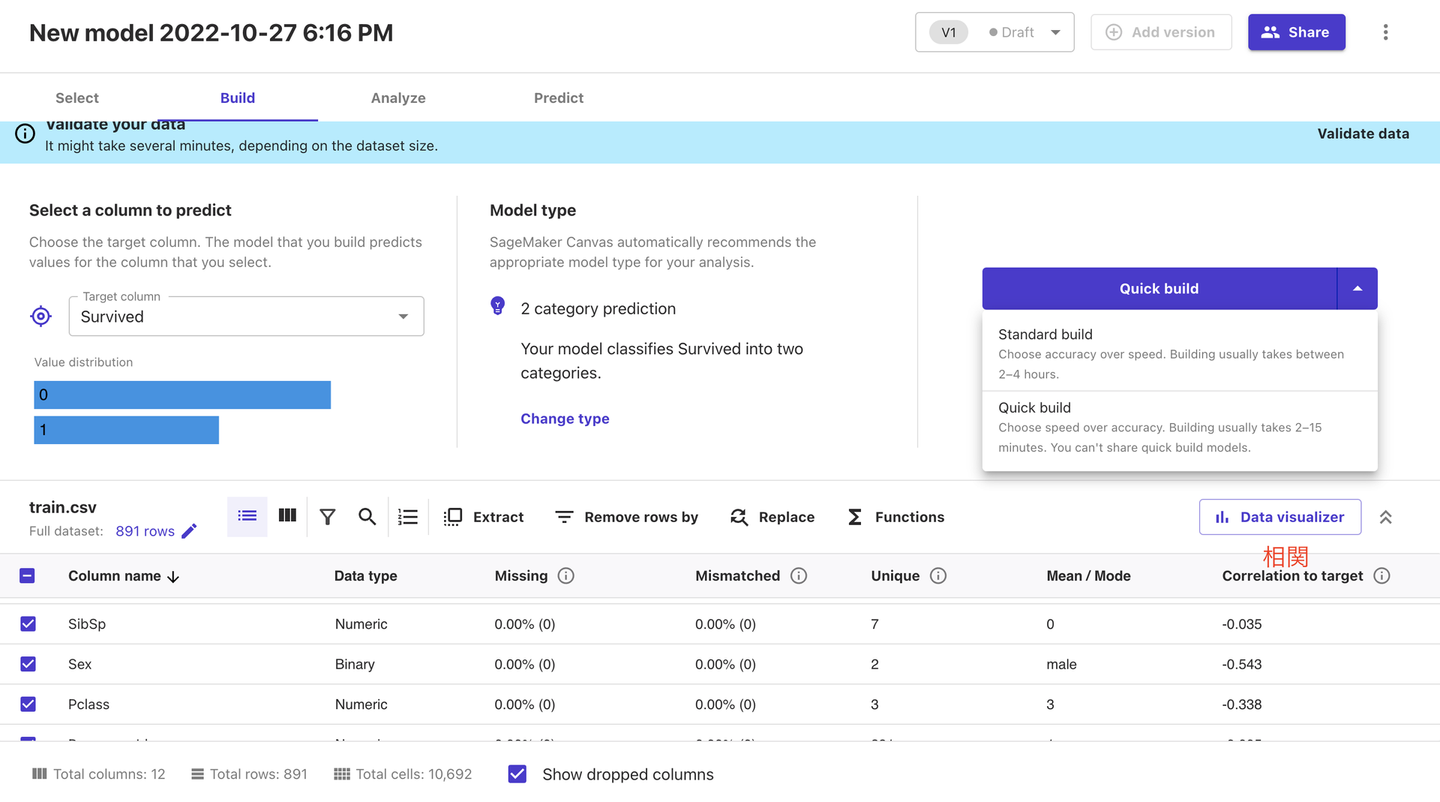Click the search magnifier icon

click(367, 517)
